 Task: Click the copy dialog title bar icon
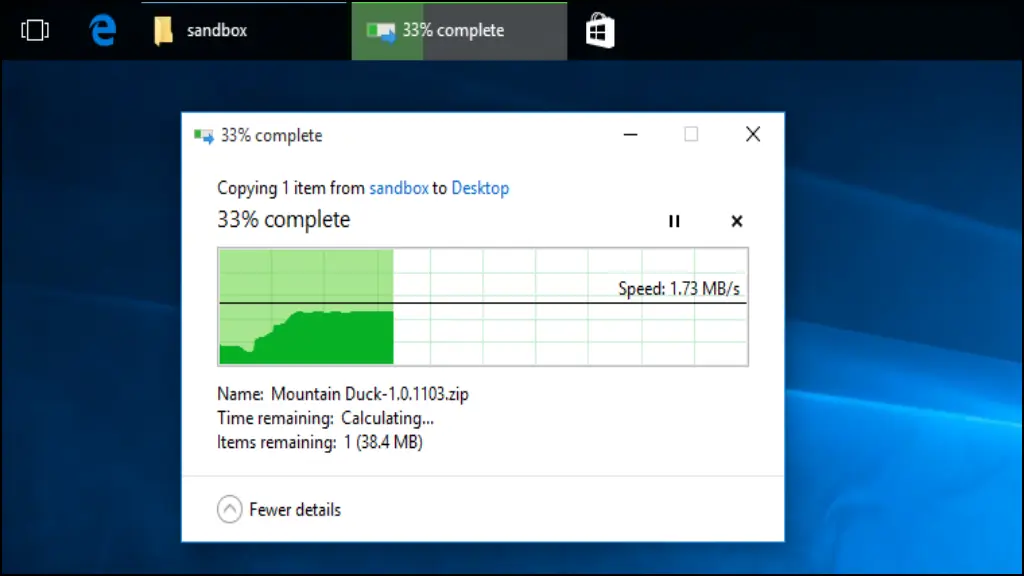coord(204,136)
